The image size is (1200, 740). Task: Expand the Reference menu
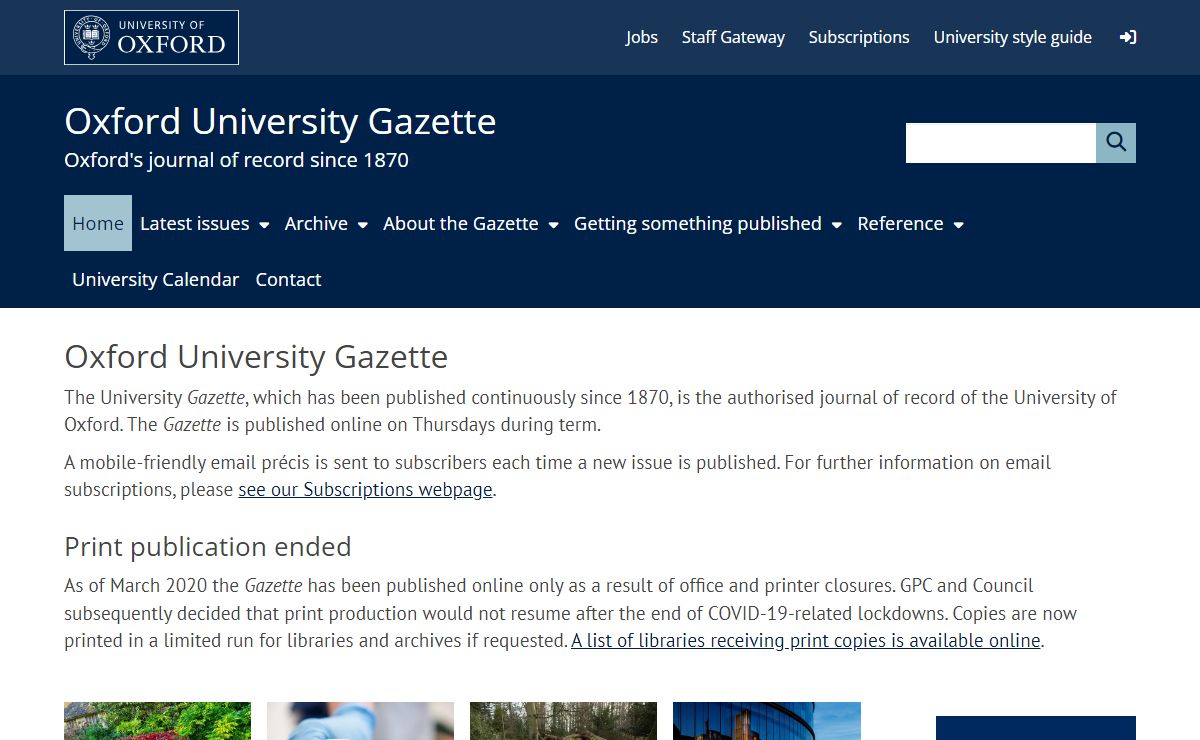click(x=910, y=224)
